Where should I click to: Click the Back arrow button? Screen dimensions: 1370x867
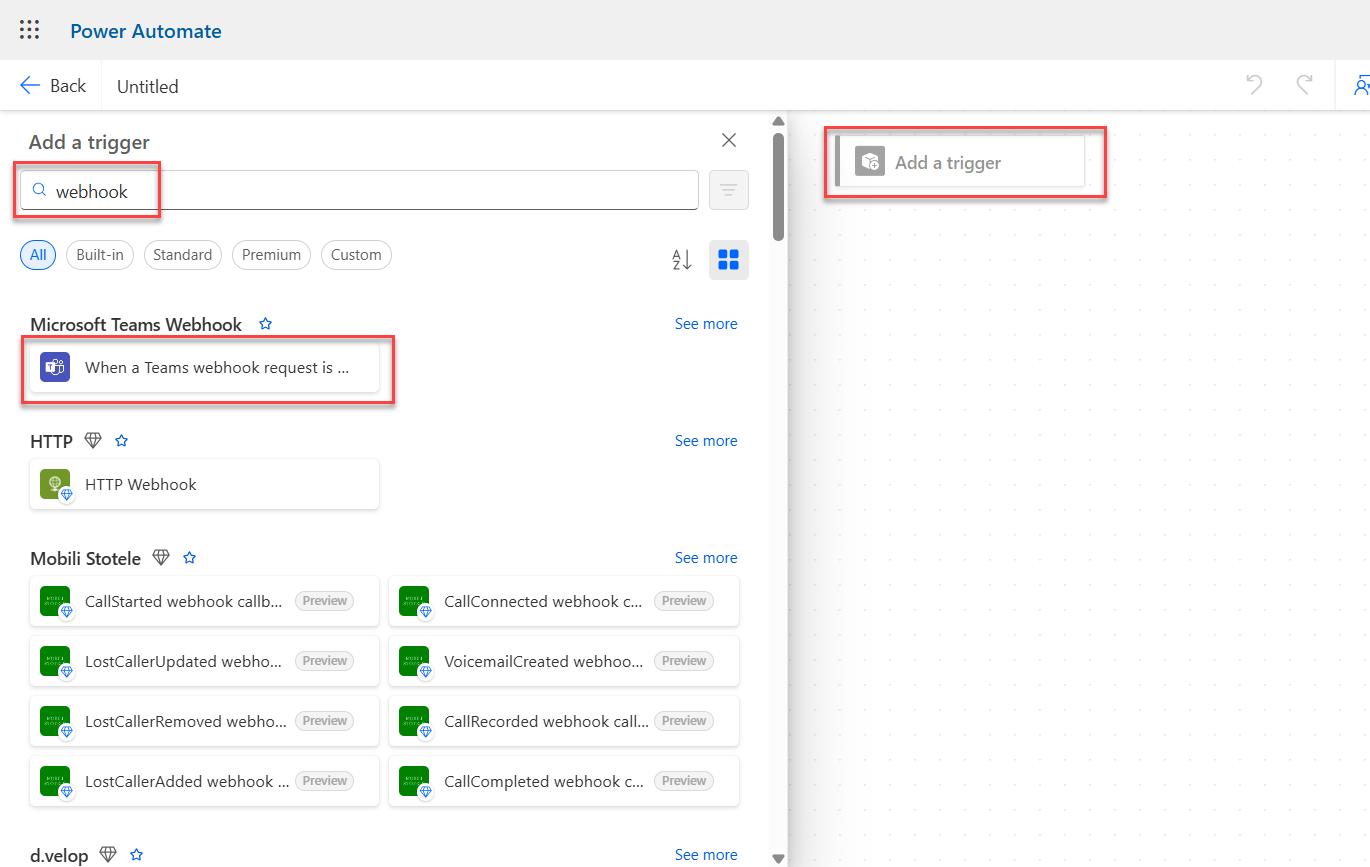point(53,86)
